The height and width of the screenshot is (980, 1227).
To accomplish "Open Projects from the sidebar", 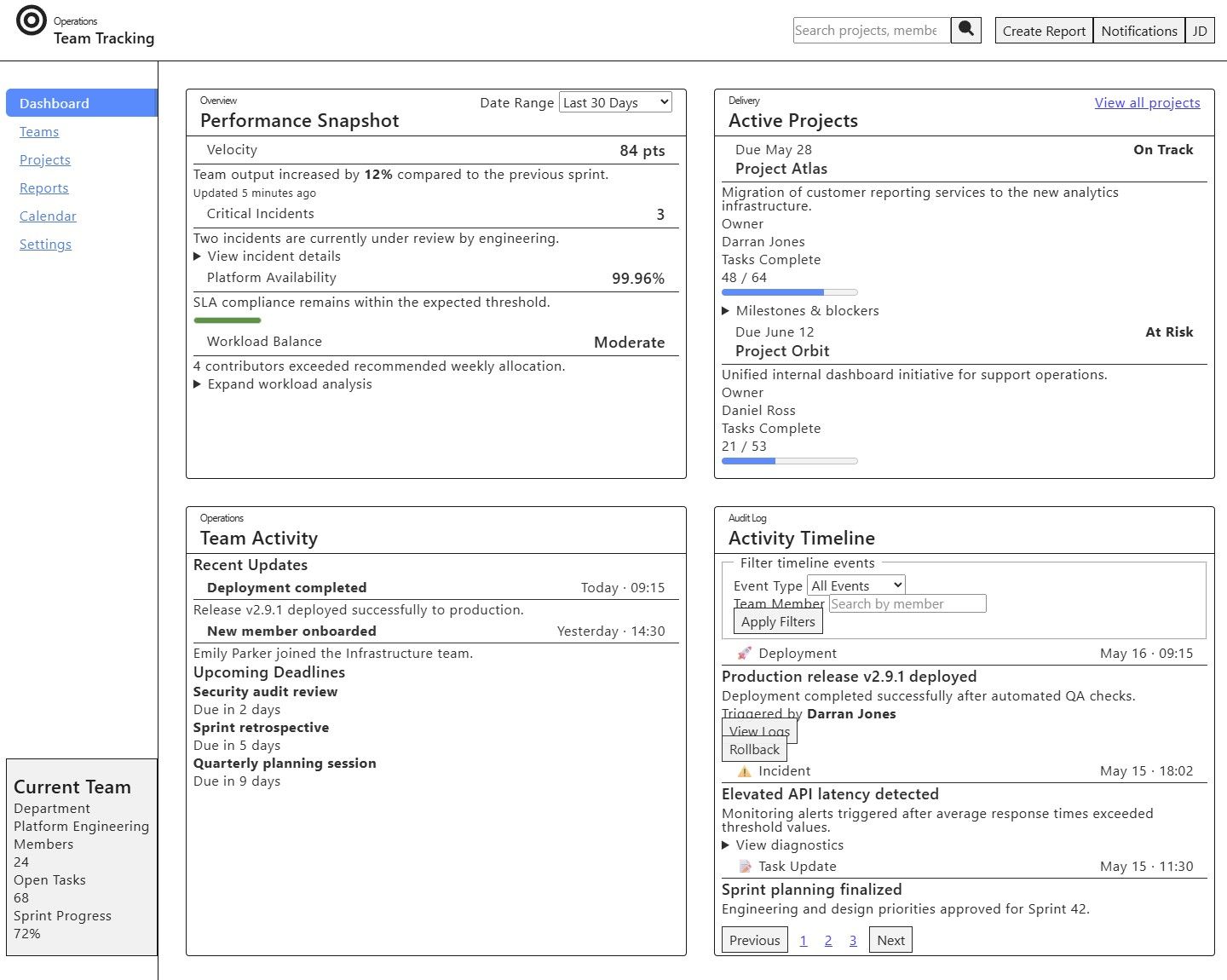I will [45, 159].
